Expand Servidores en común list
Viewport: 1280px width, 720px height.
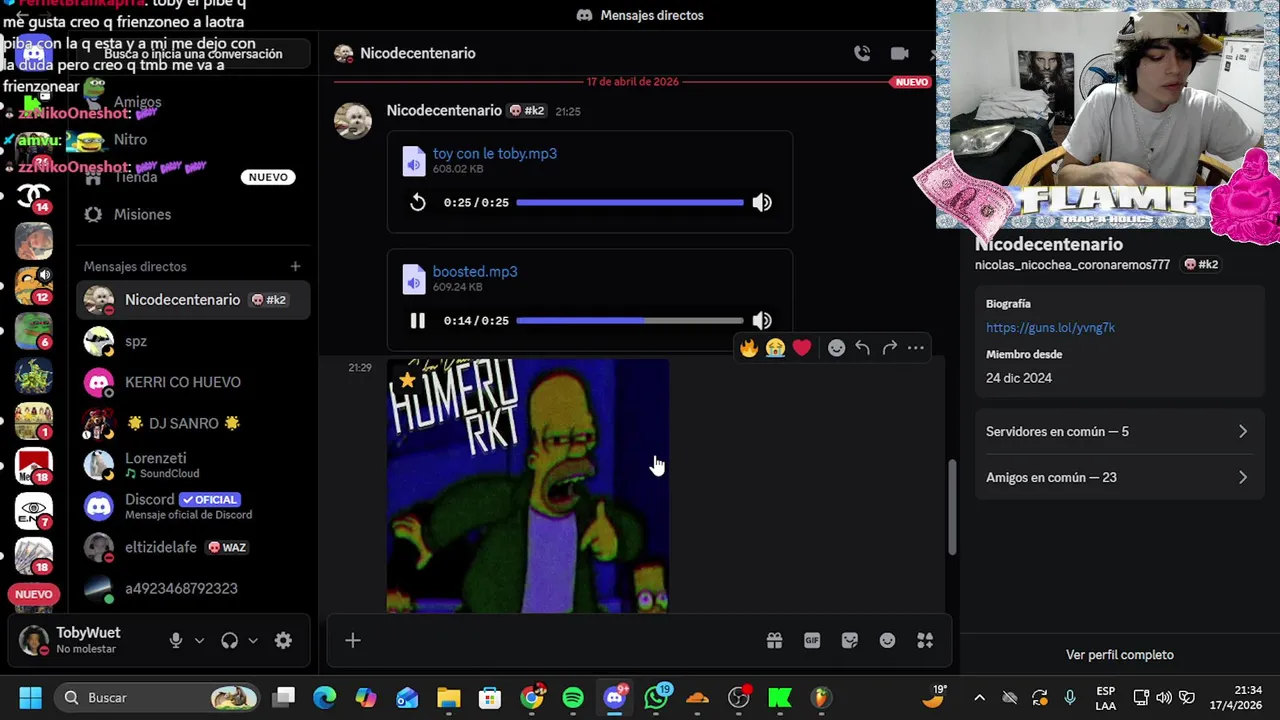[x=1117, y=432]
